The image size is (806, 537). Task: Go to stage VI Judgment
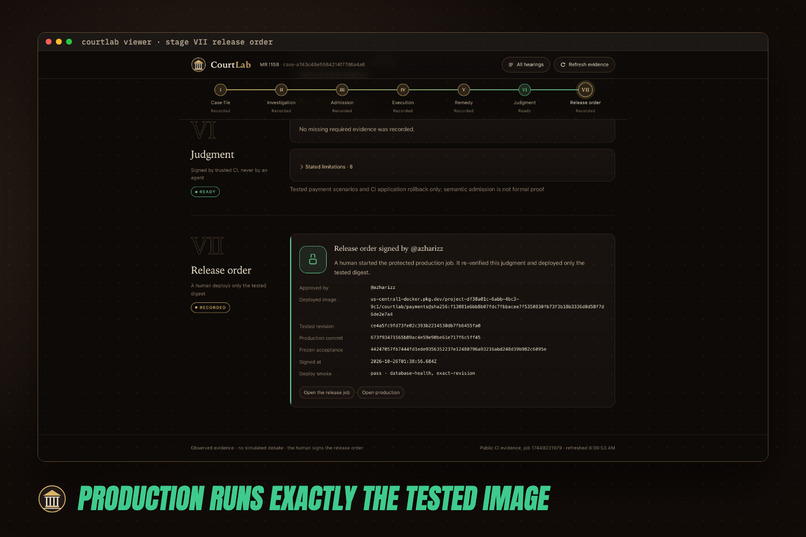click(x=524, y=90)
